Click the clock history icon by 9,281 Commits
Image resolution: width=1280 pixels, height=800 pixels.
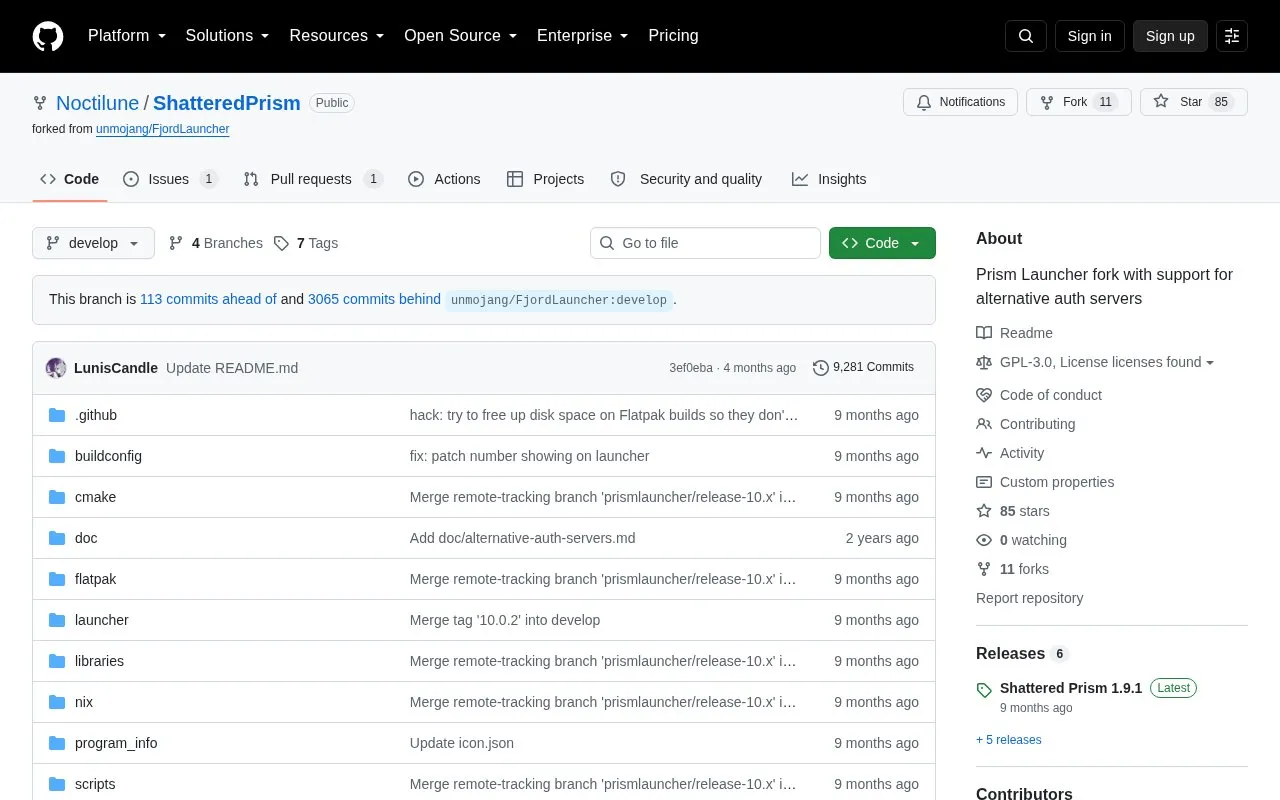pyautogui.click(x=821, y=368)
